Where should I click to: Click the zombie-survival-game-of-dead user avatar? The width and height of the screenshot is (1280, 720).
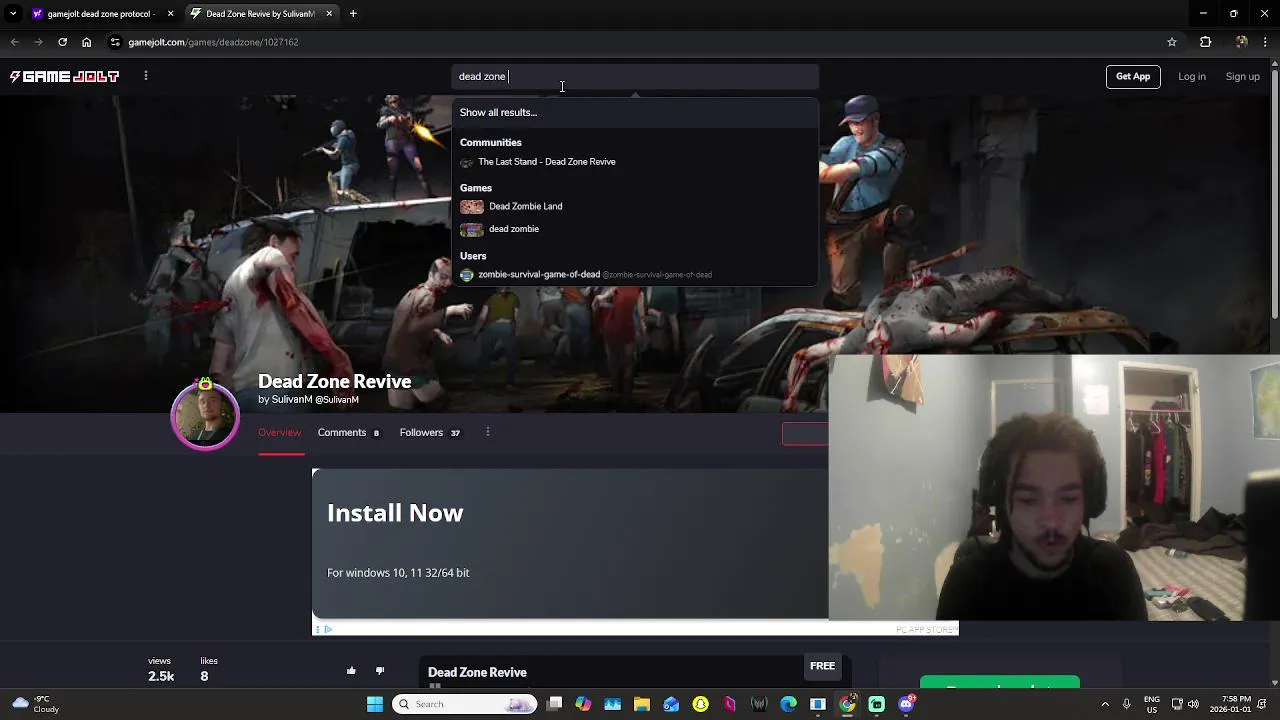[x=466, y=275]
